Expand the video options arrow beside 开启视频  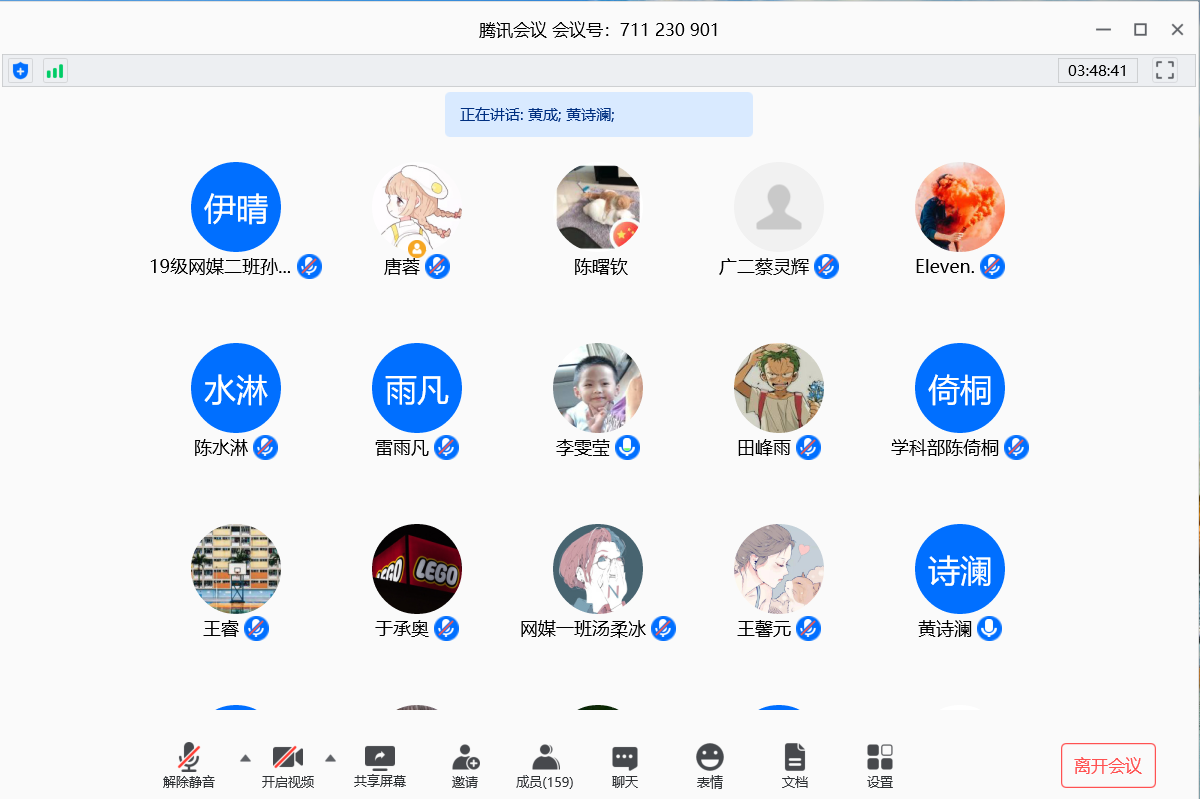331,757
